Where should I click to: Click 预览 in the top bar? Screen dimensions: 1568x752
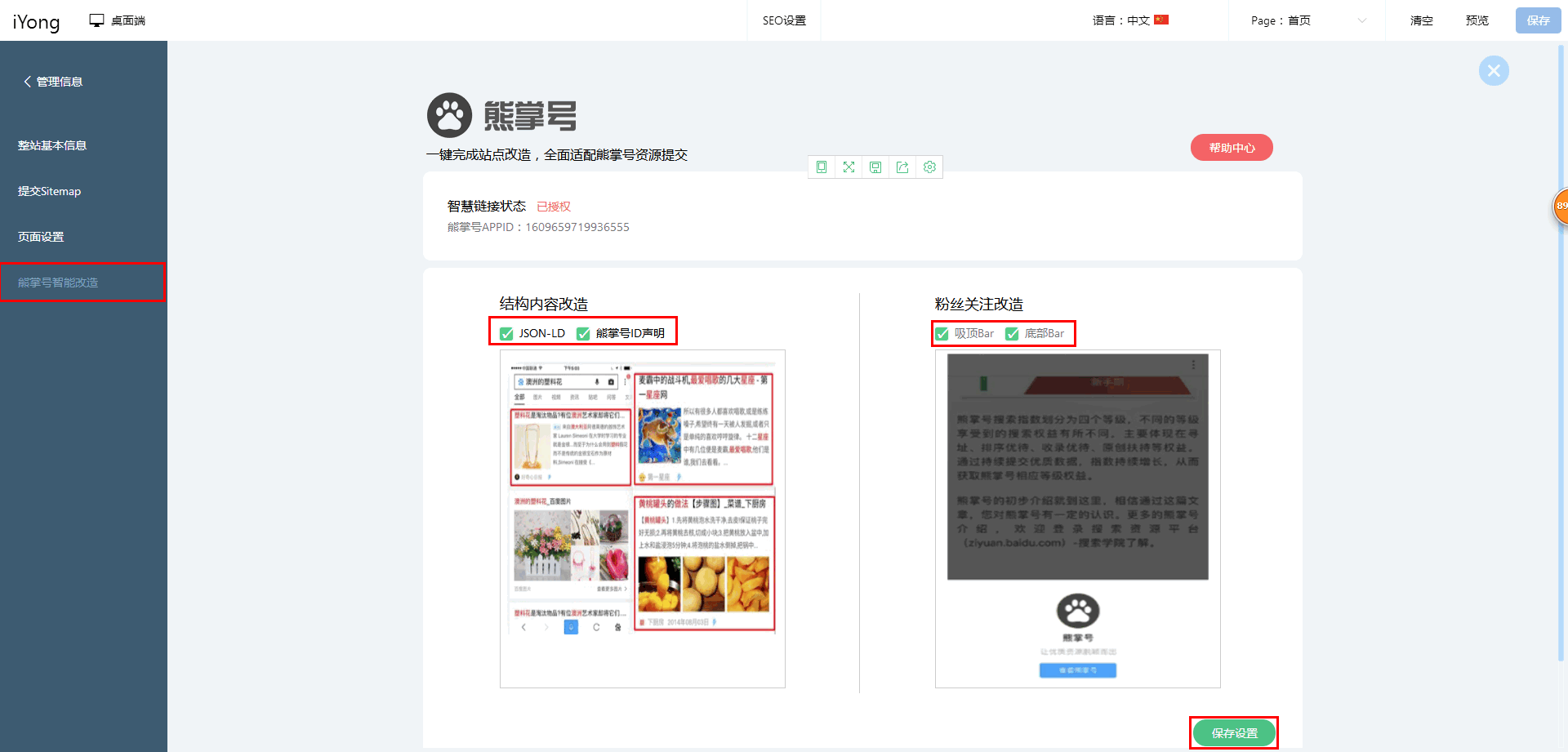point(1477,20)
